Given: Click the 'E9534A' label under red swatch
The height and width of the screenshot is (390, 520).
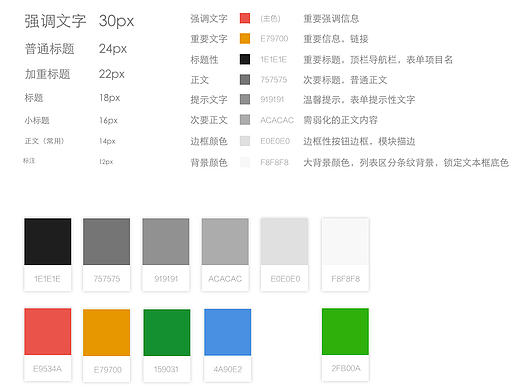Looking at the screenshot, I should tap(47, 369).
